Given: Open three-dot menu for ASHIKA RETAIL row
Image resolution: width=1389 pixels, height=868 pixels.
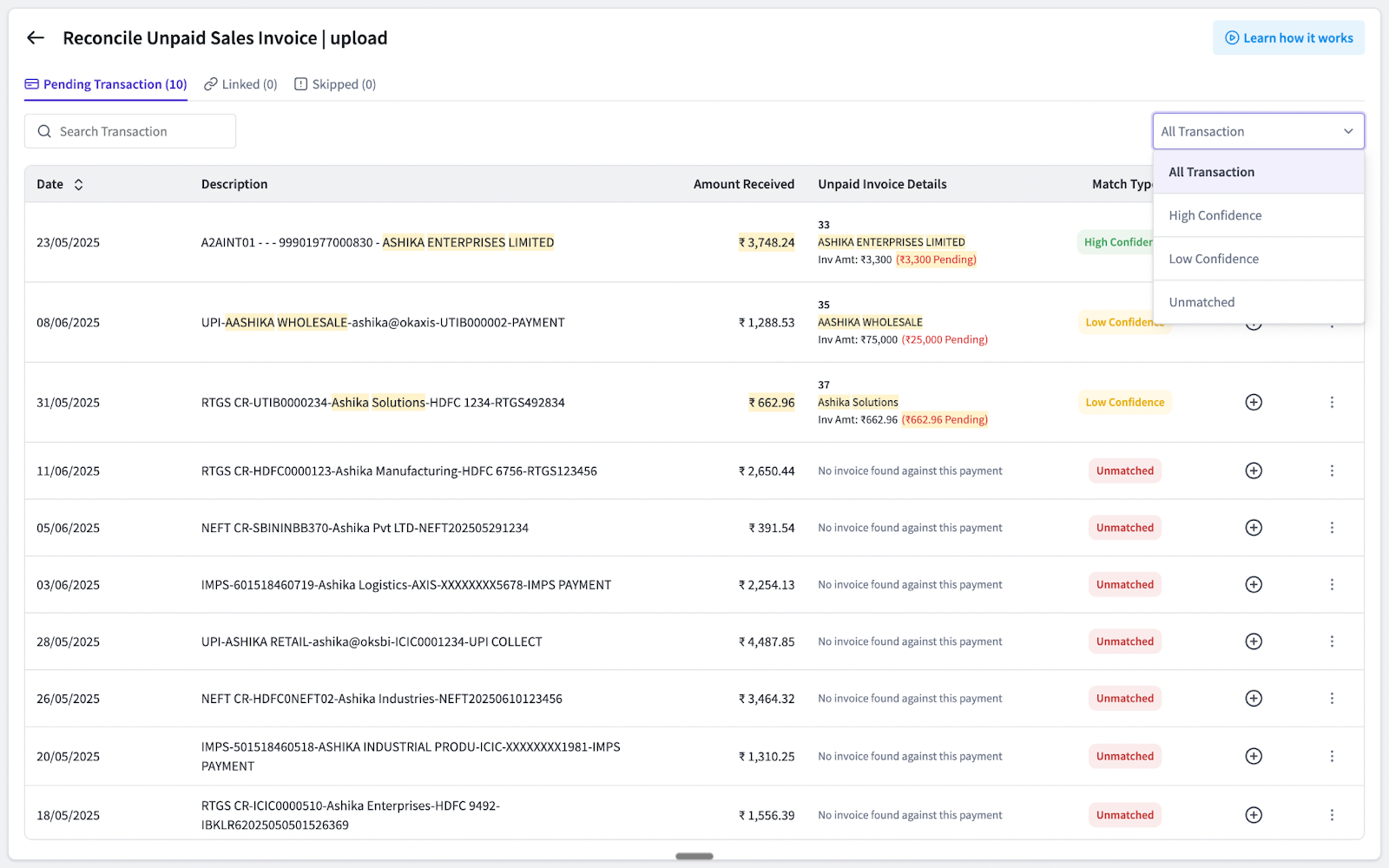Looking at the screenshot, I should (1332, 641).
